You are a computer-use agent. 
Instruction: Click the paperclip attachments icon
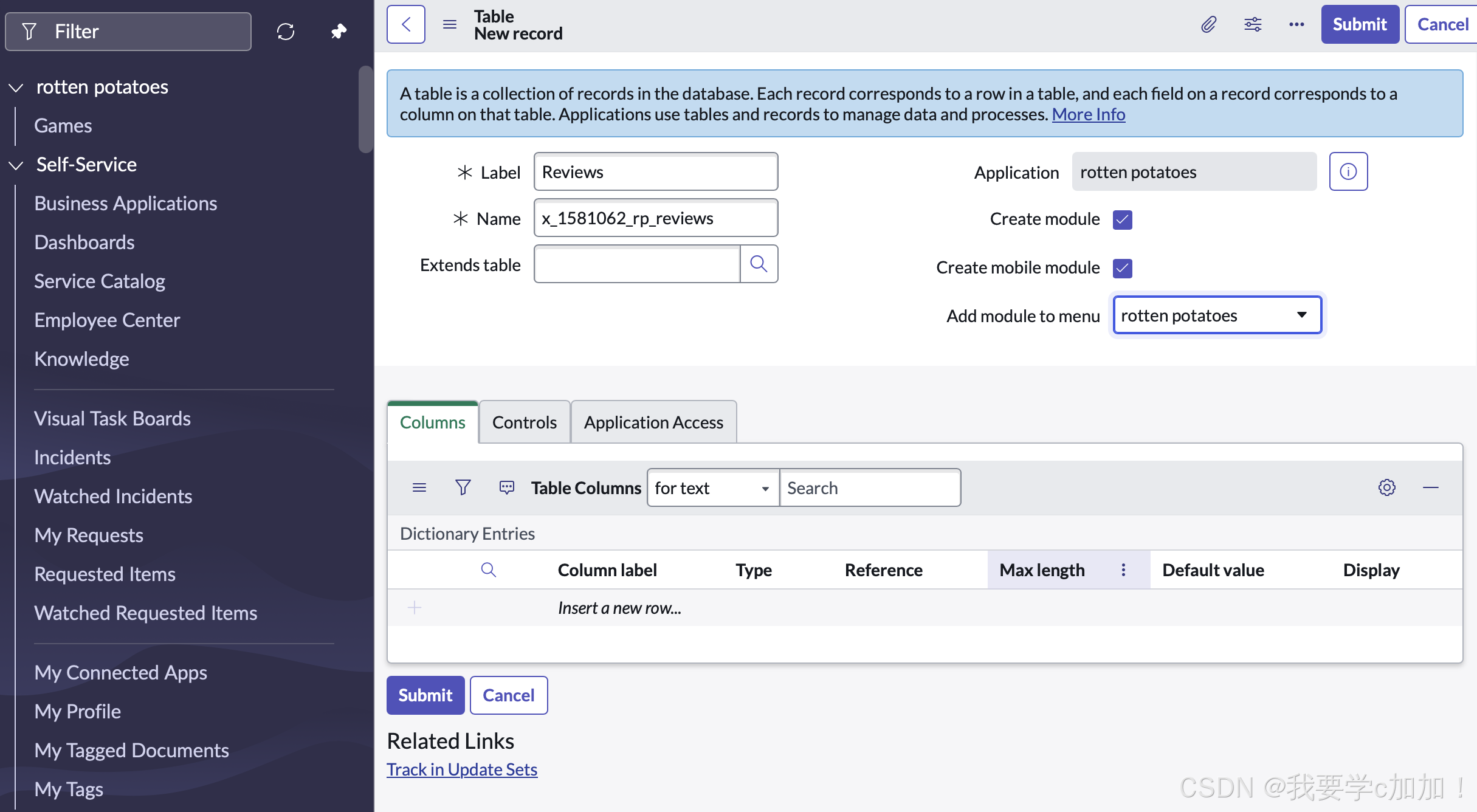1208,24
